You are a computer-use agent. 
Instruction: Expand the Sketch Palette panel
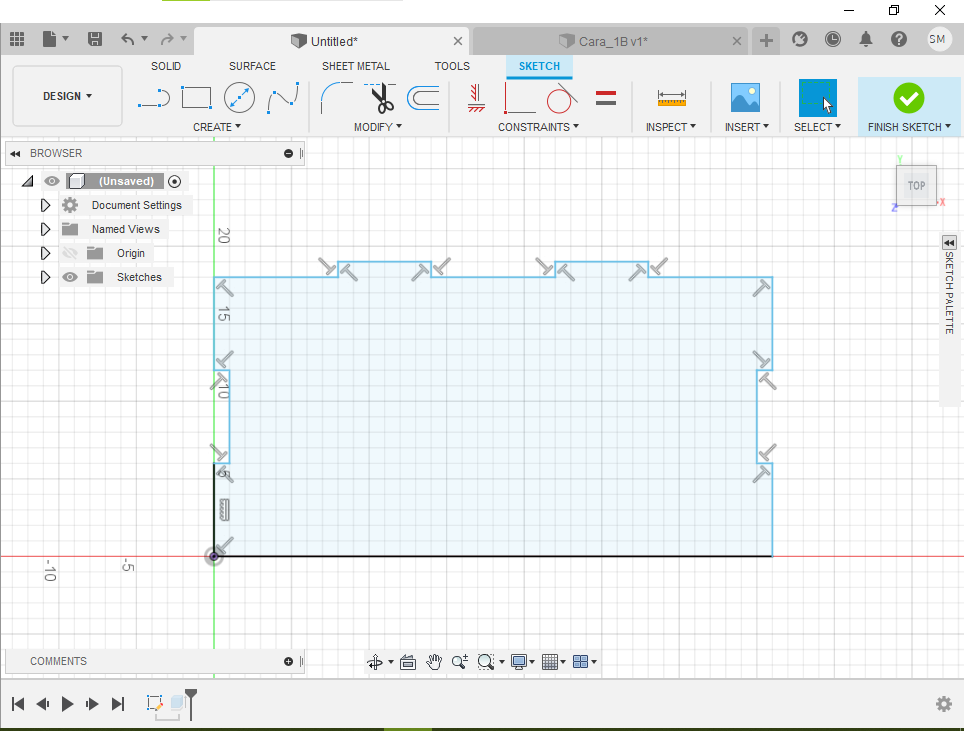coord(949,243)
